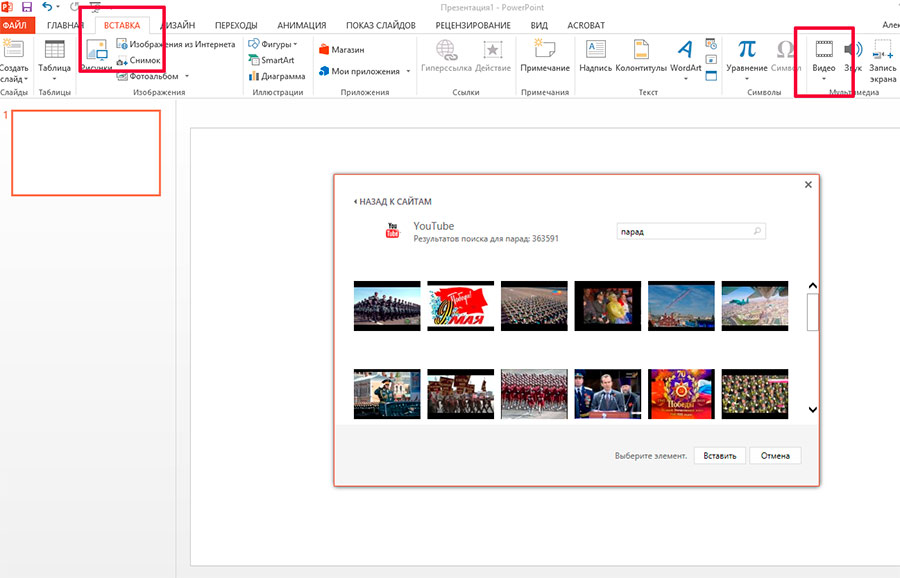
Task: Insert online images via Изображения из Интернета
Action: tap(176, 44)
